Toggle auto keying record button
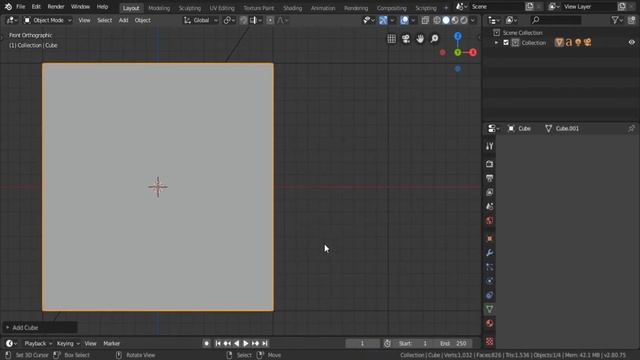 click(207, 344)
